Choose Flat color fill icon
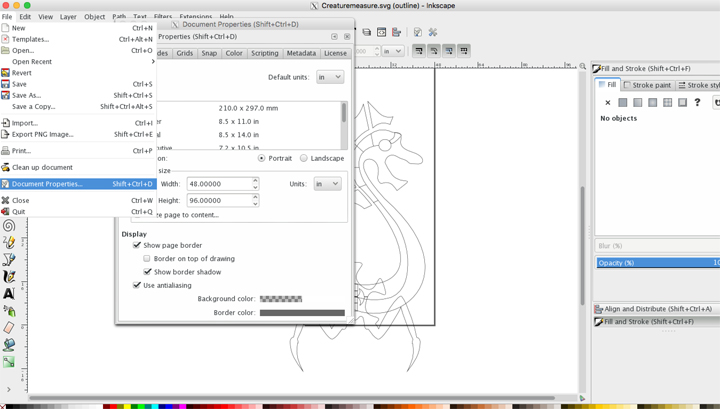 (x=623, y=102)
